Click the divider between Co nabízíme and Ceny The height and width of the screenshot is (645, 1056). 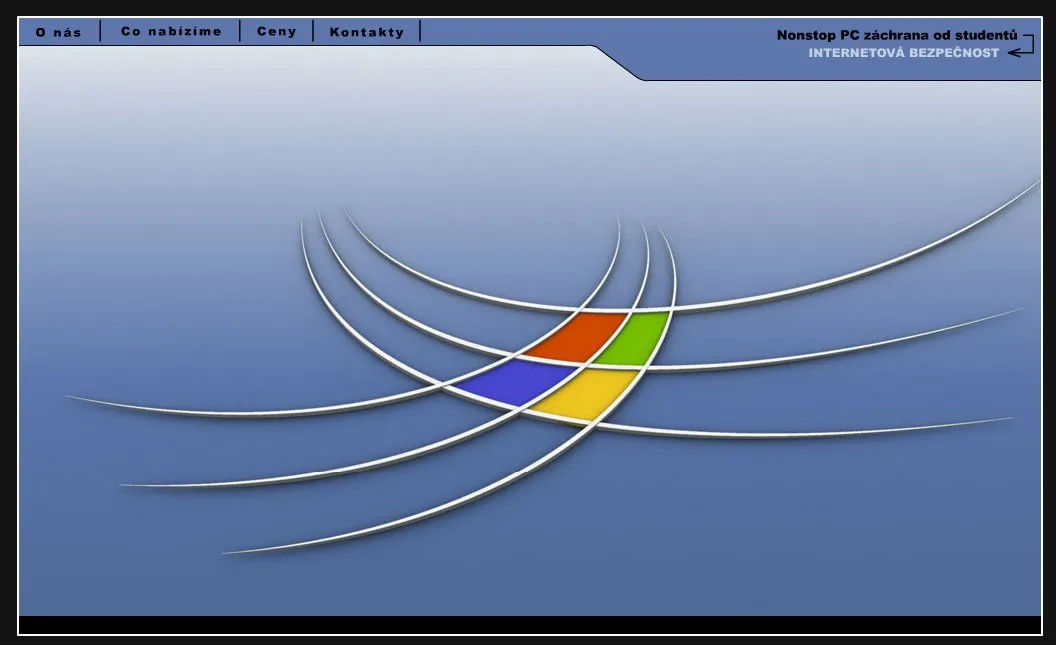coord(240,32)
